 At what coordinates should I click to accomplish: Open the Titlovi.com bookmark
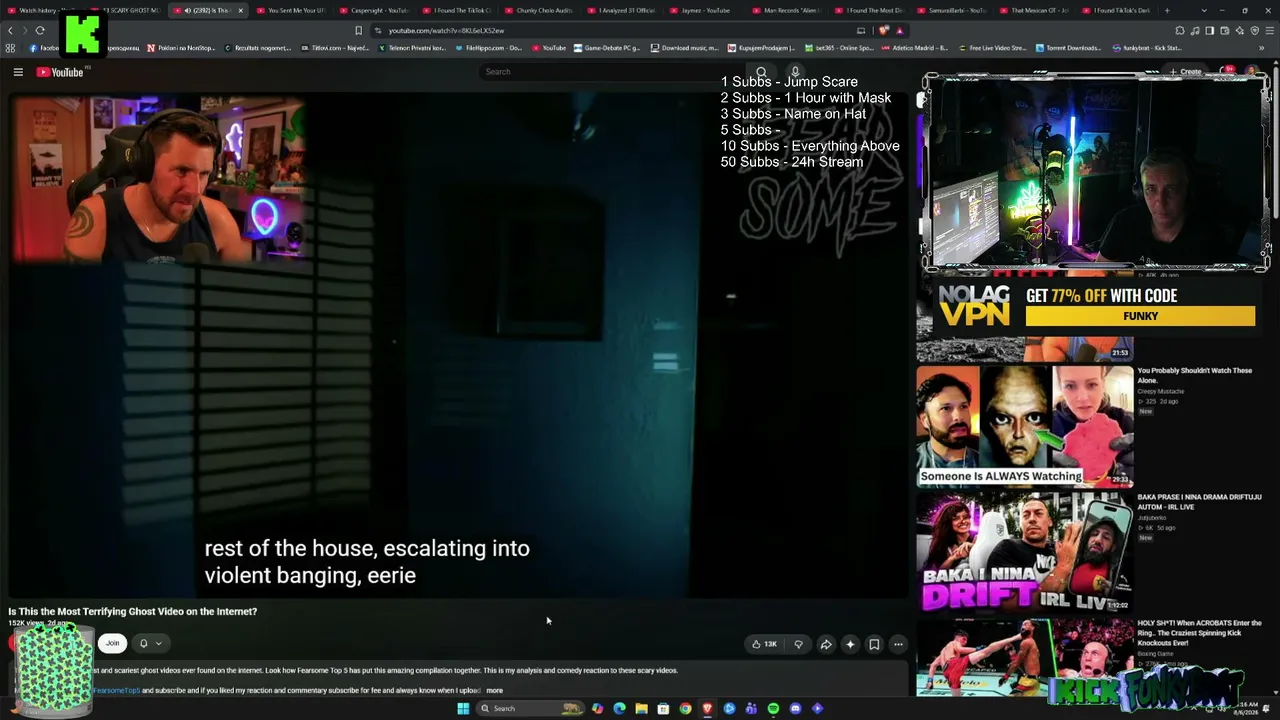pyautogui.click(x=334, y=48)
